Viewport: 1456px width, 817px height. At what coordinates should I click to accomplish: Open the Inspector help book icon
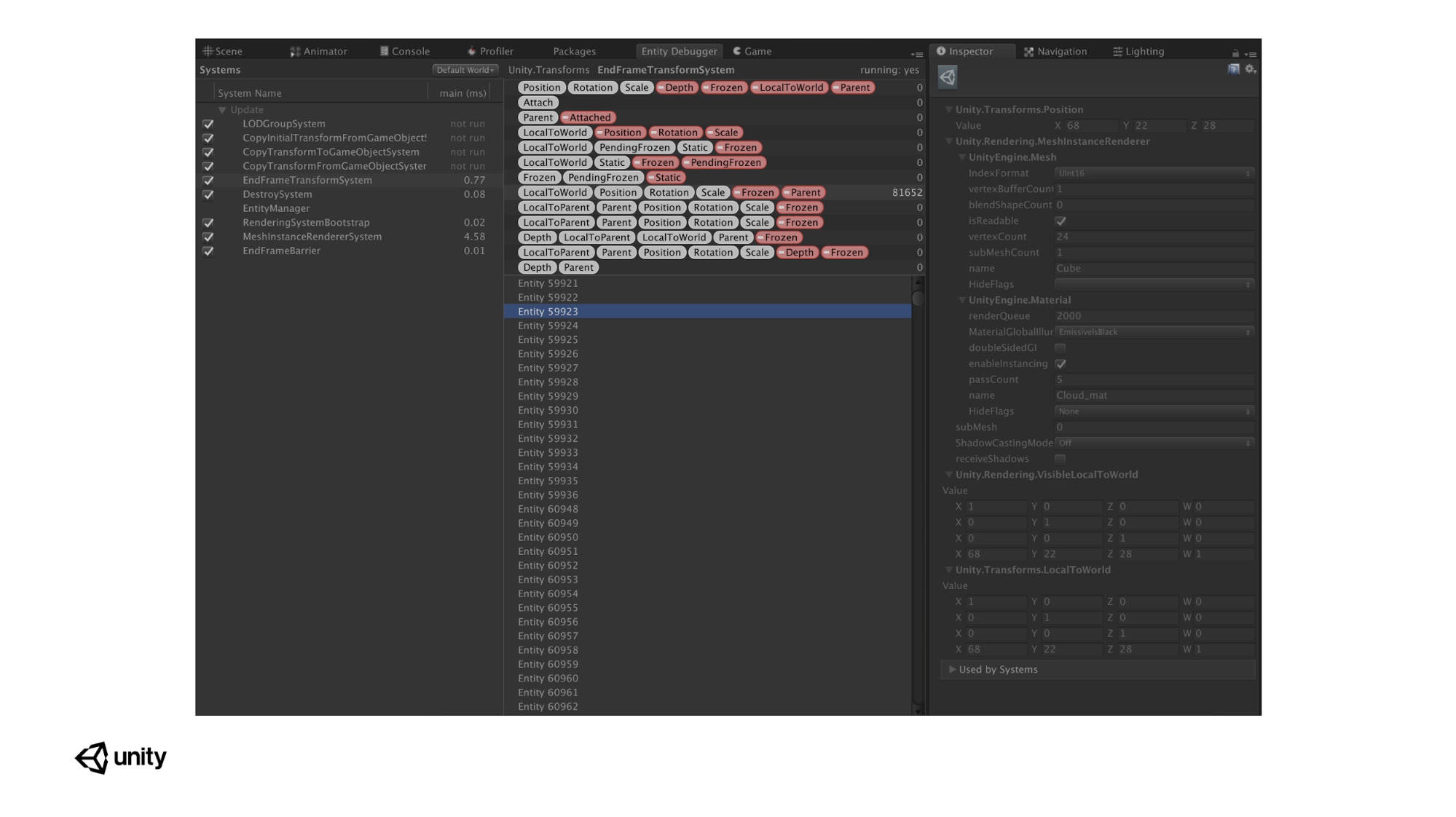1233,69
